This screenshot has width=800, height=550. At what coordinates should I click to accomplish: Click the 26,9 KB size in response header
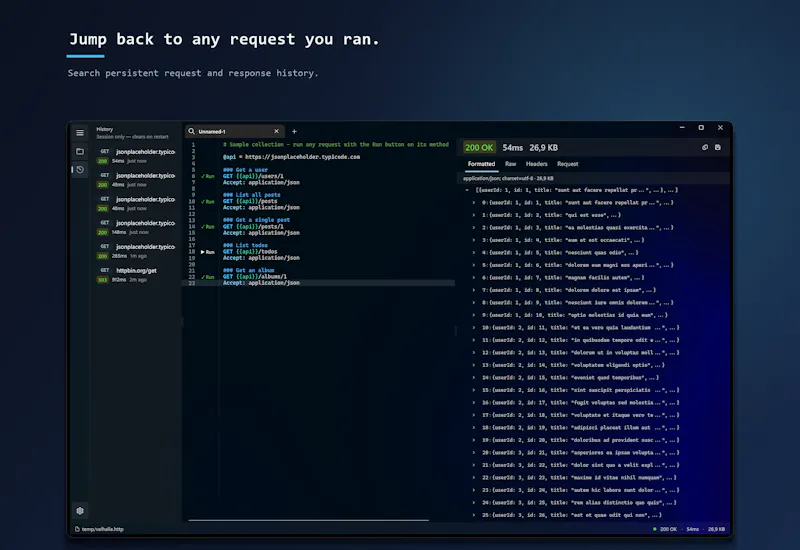543,147
